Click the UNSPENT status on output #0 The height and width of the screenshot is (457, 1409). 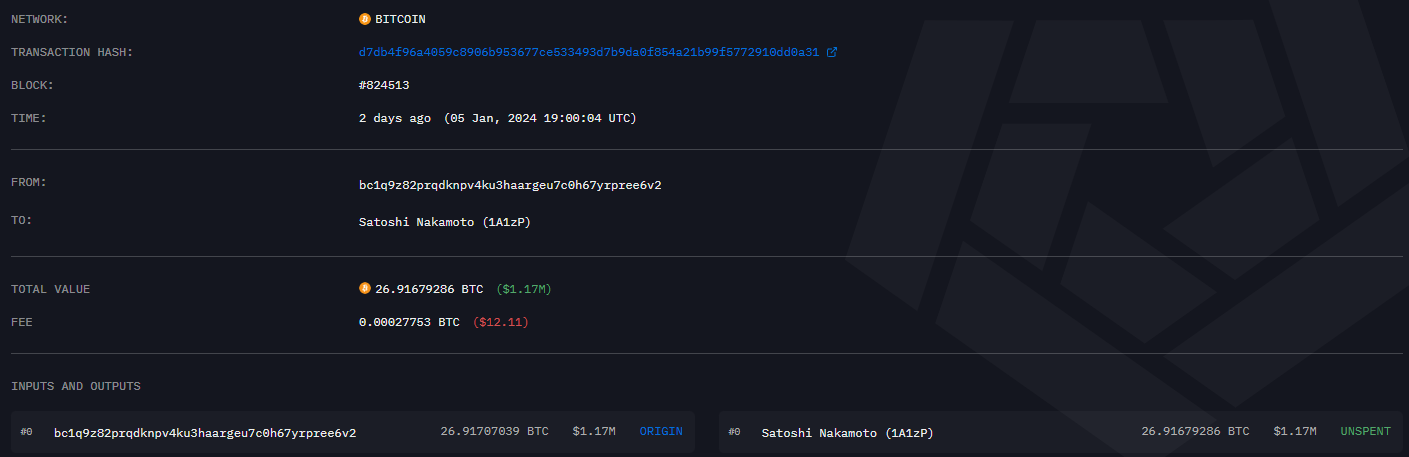pos(1365,432)
